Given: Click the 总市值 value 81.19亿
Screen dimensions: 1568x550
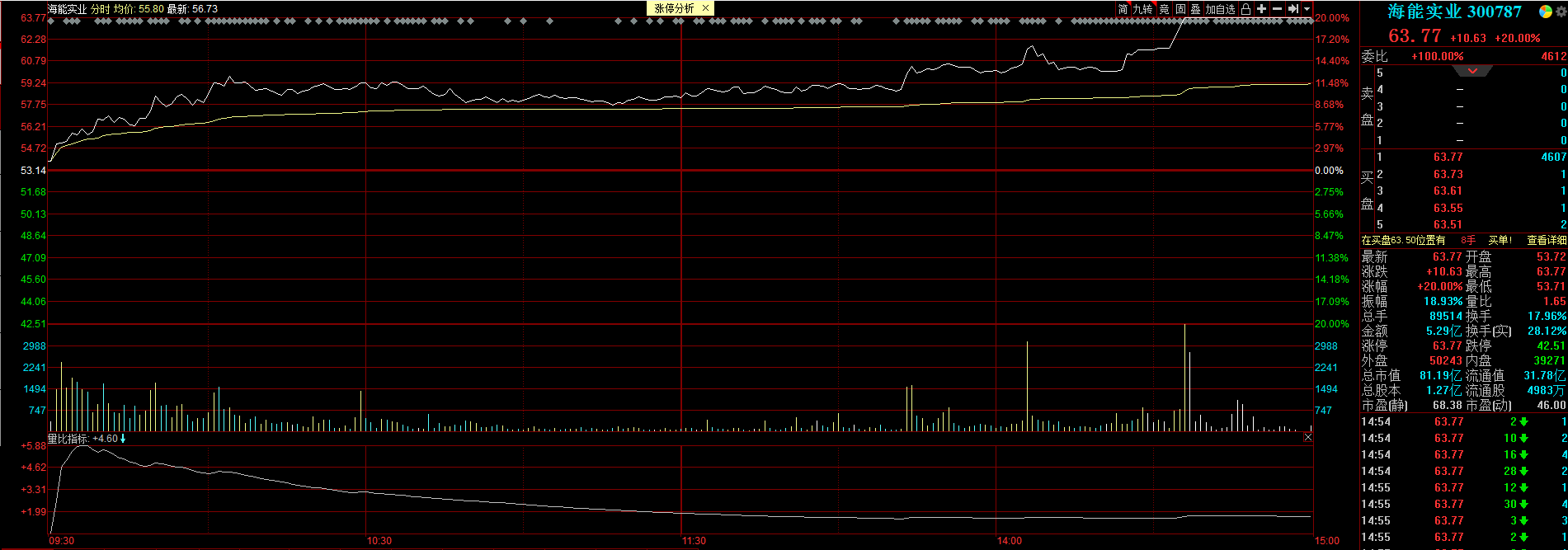Looking at the screenshot, I should tap(1441, 375).
